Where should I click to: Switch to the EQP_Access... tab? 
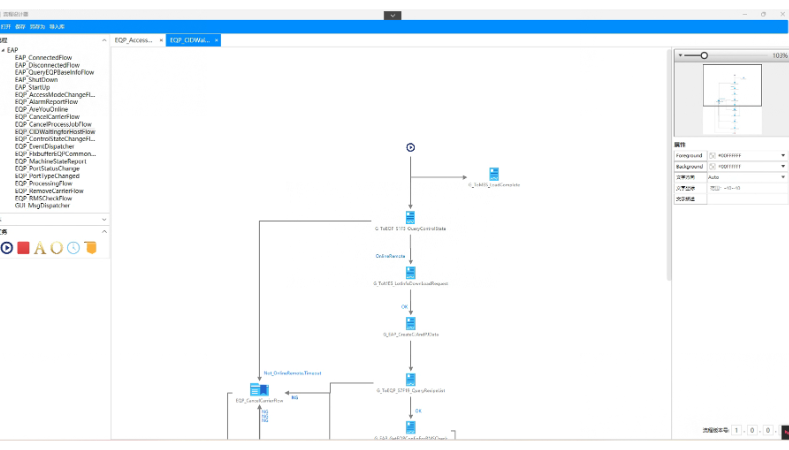[x=135, y=40]
